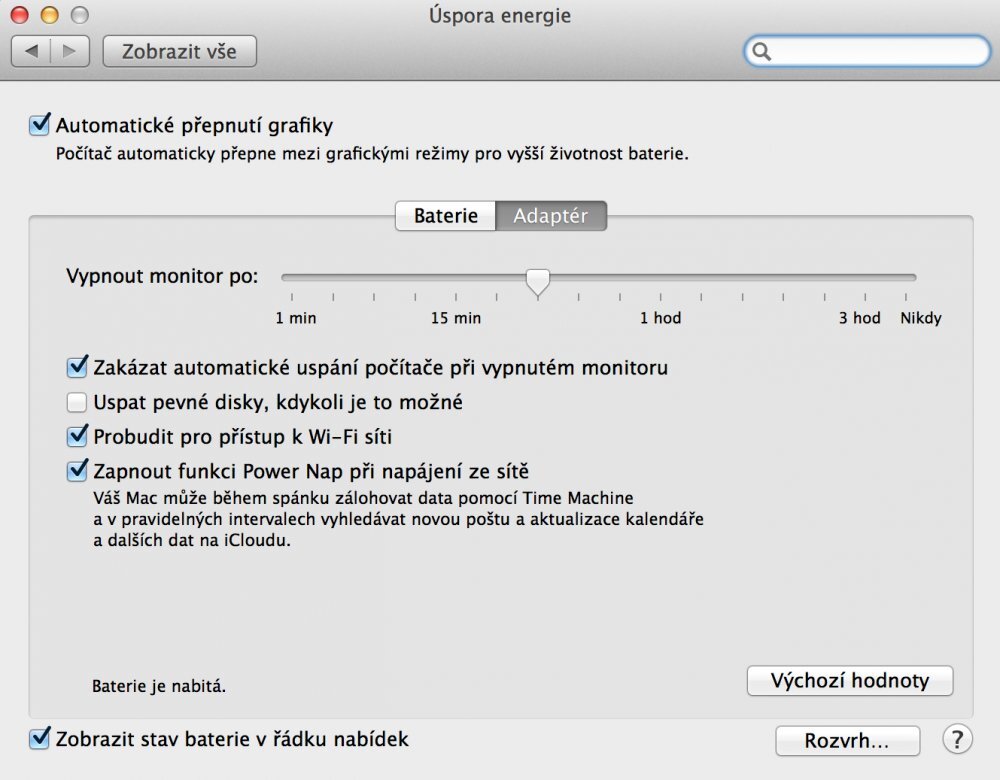Enable Uspat pevné disky, kdykoli je to možné
1000x780 pixels.
[x=77, y=402]
